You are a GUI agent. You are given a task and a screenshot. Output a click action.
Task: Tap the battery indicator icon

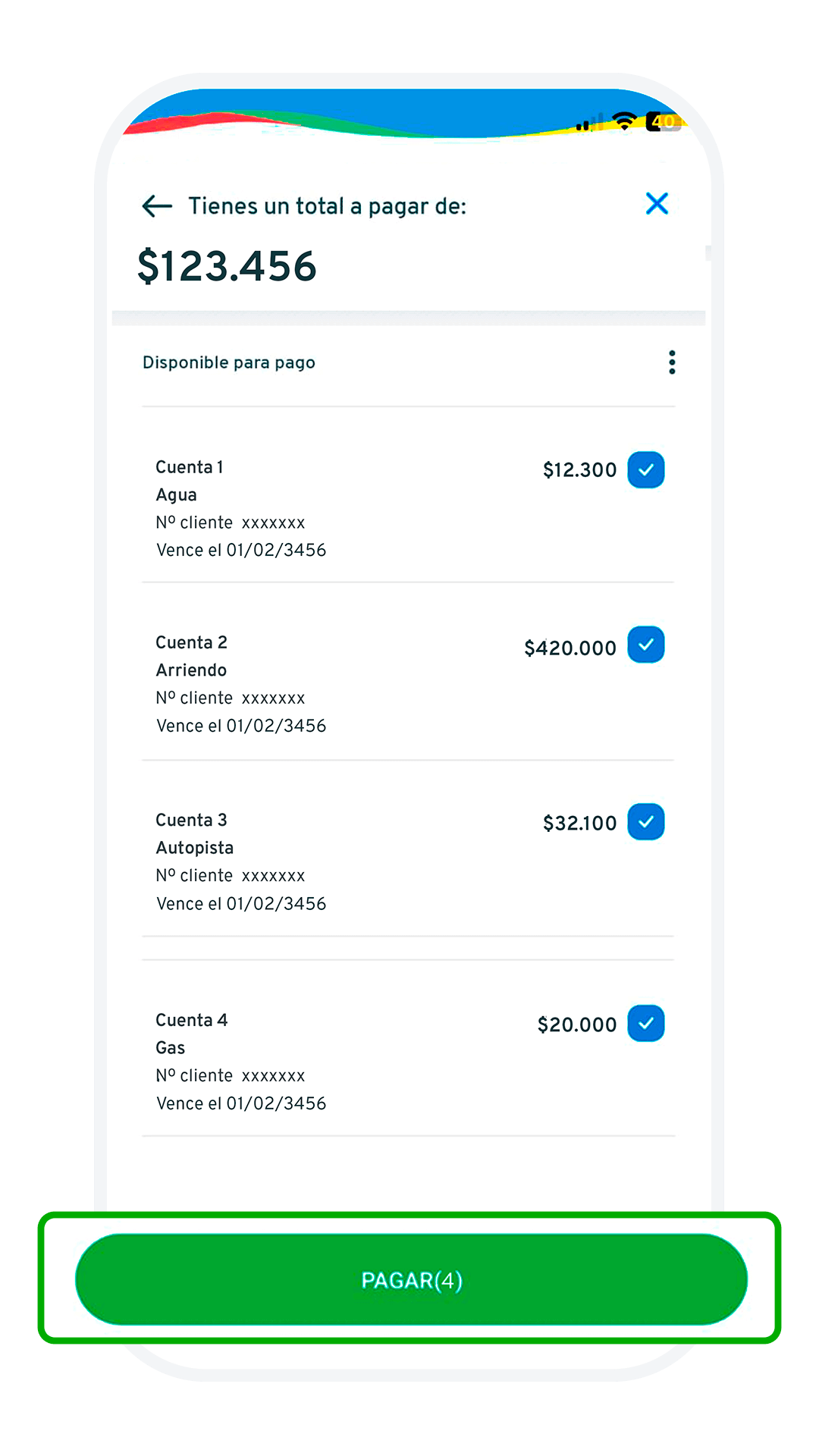click(663, 121)
